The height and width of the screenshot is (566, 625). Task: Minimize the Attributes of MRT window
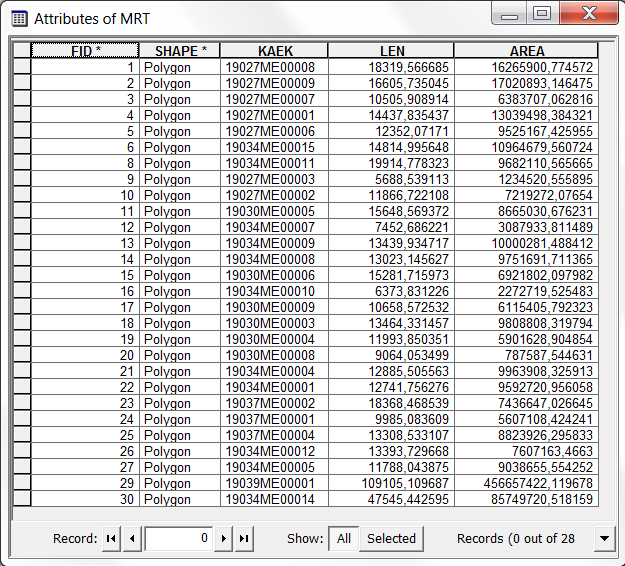509,14
